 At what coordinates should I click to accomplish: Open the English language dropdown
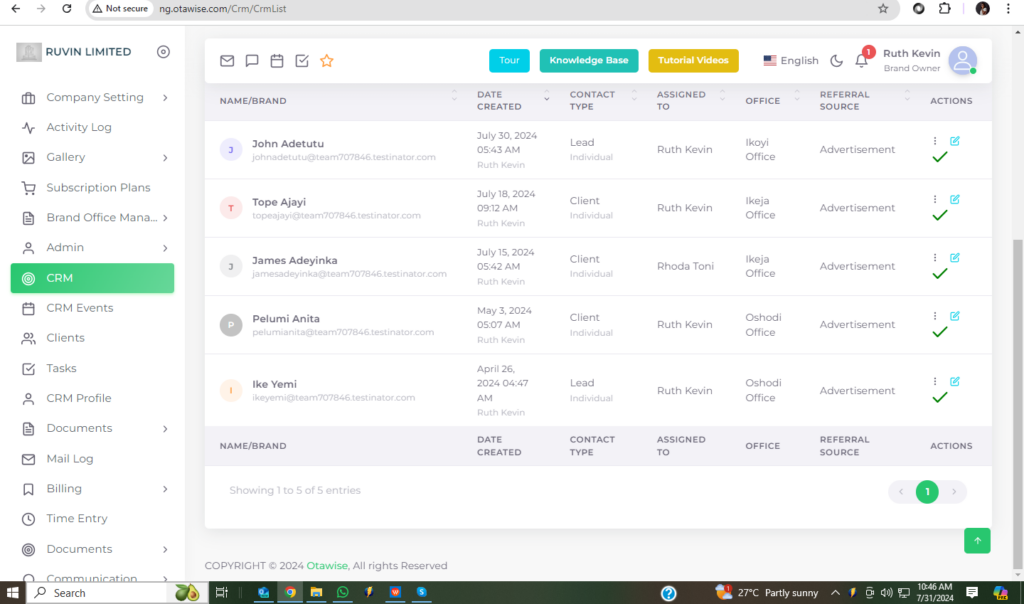(x=790, y=61)
